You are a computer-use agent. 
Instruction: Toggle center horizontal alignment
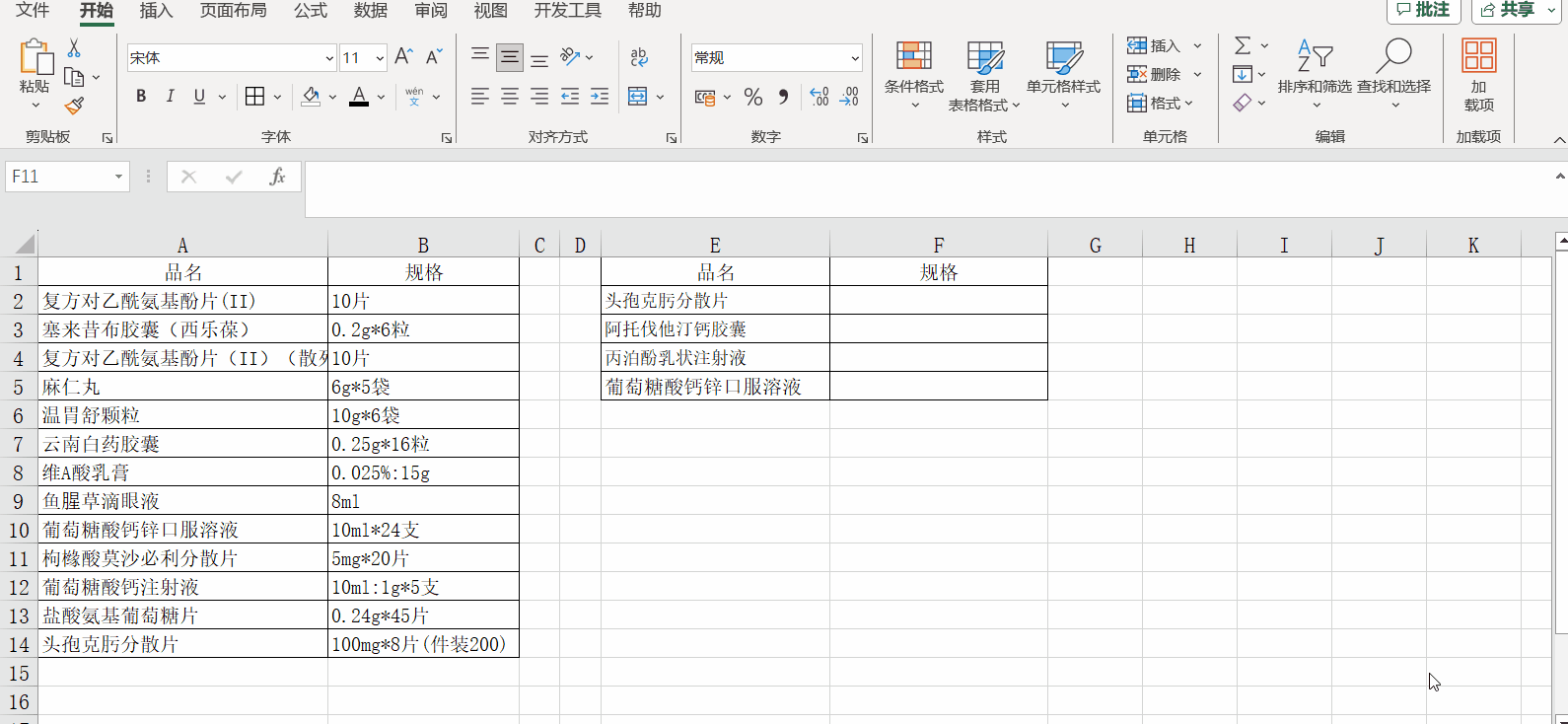tap(510, 96)
